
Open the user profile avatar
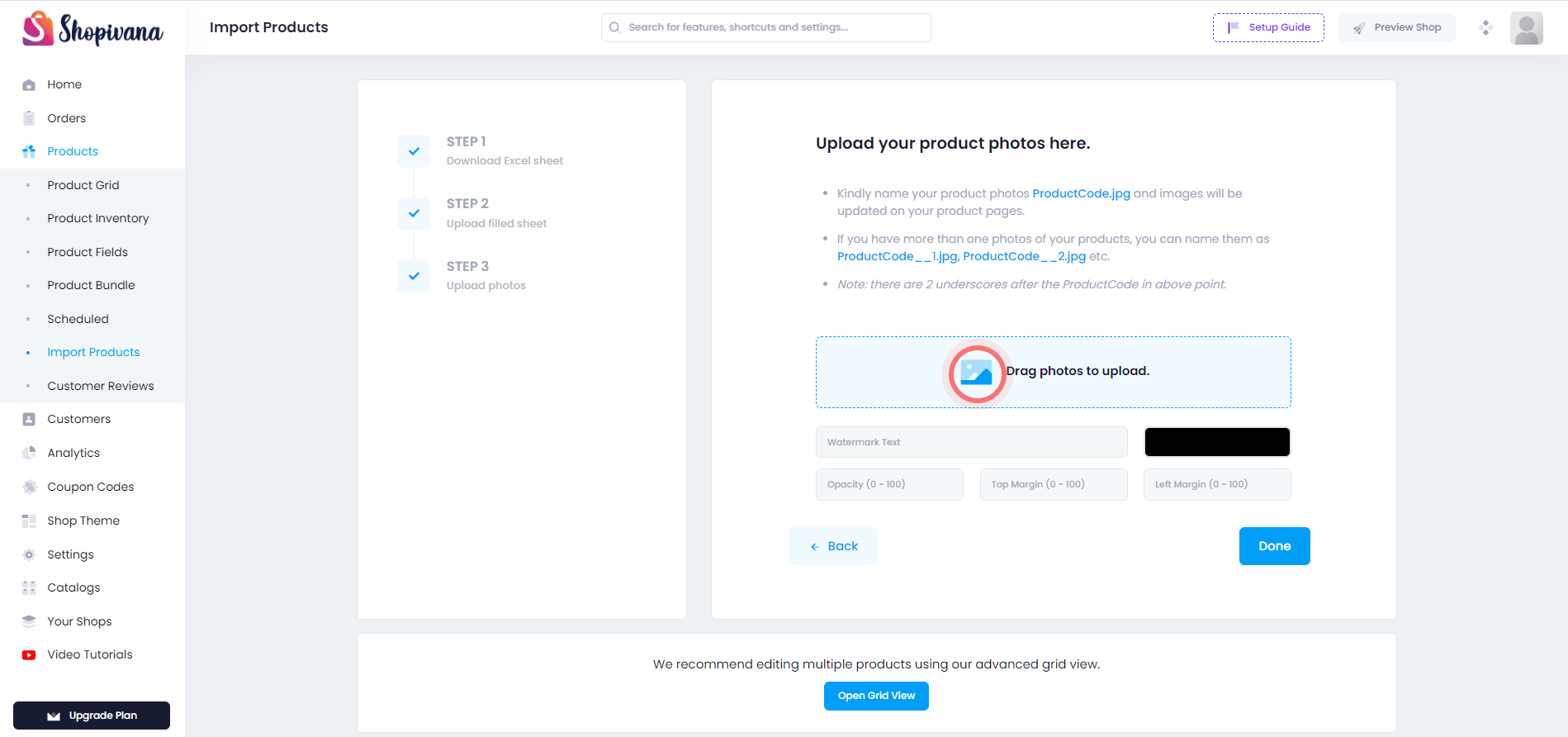click(x=1526, y=28)
